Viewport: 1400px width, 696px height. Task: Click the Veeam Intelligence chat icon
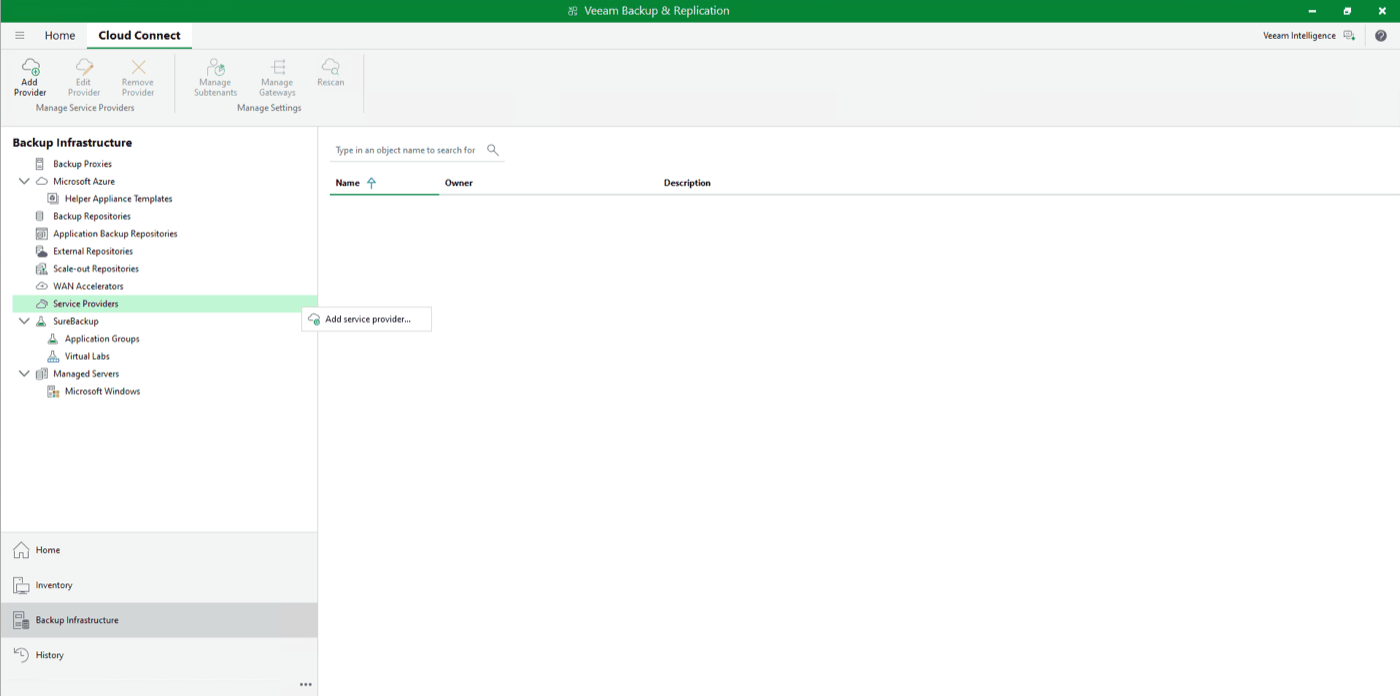tap(1349, 35)
